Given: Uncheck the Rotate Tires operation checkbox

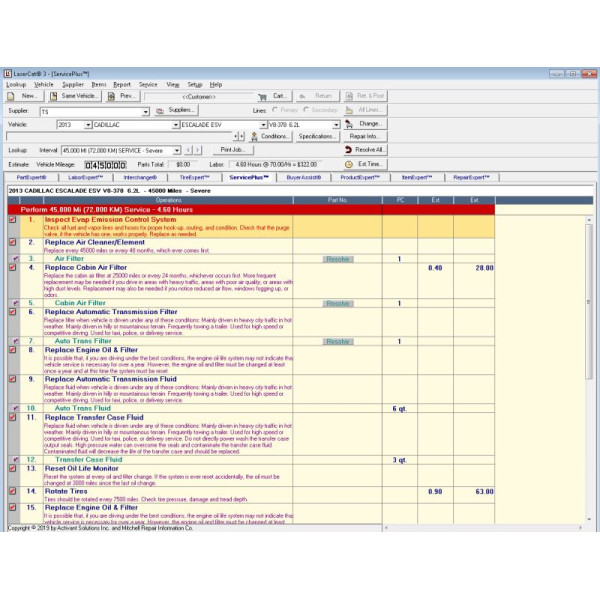Looking at the screenshot, I should (12, 491).
